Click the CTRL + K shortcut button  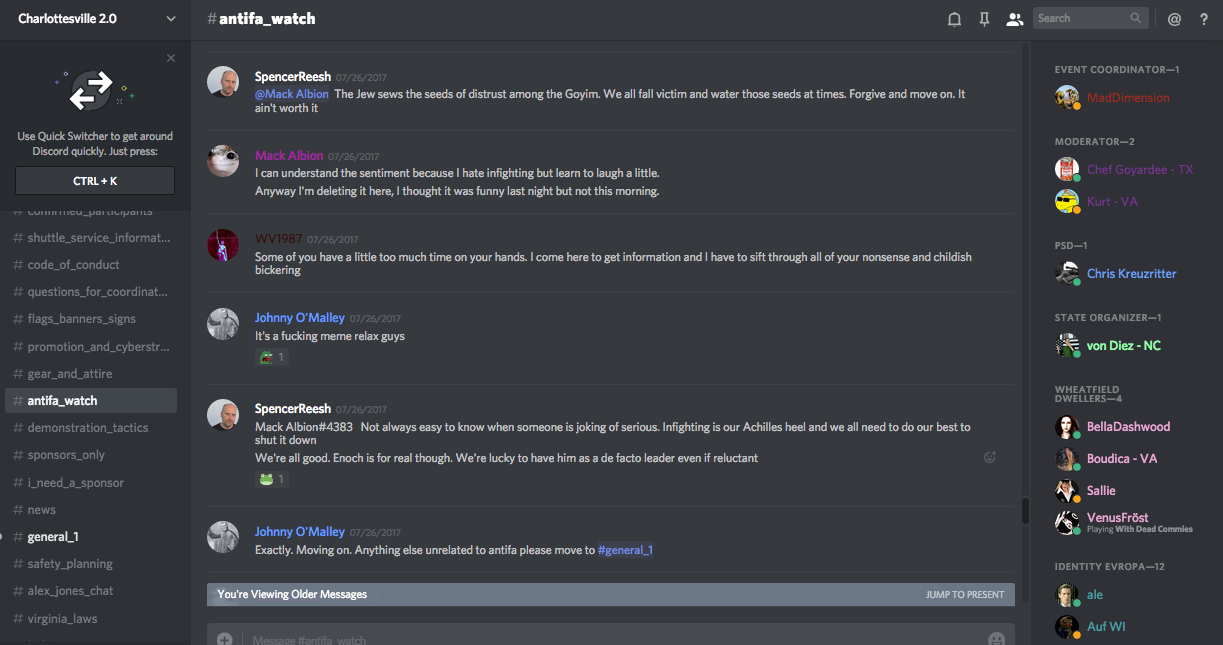click(x=95, y=181)
